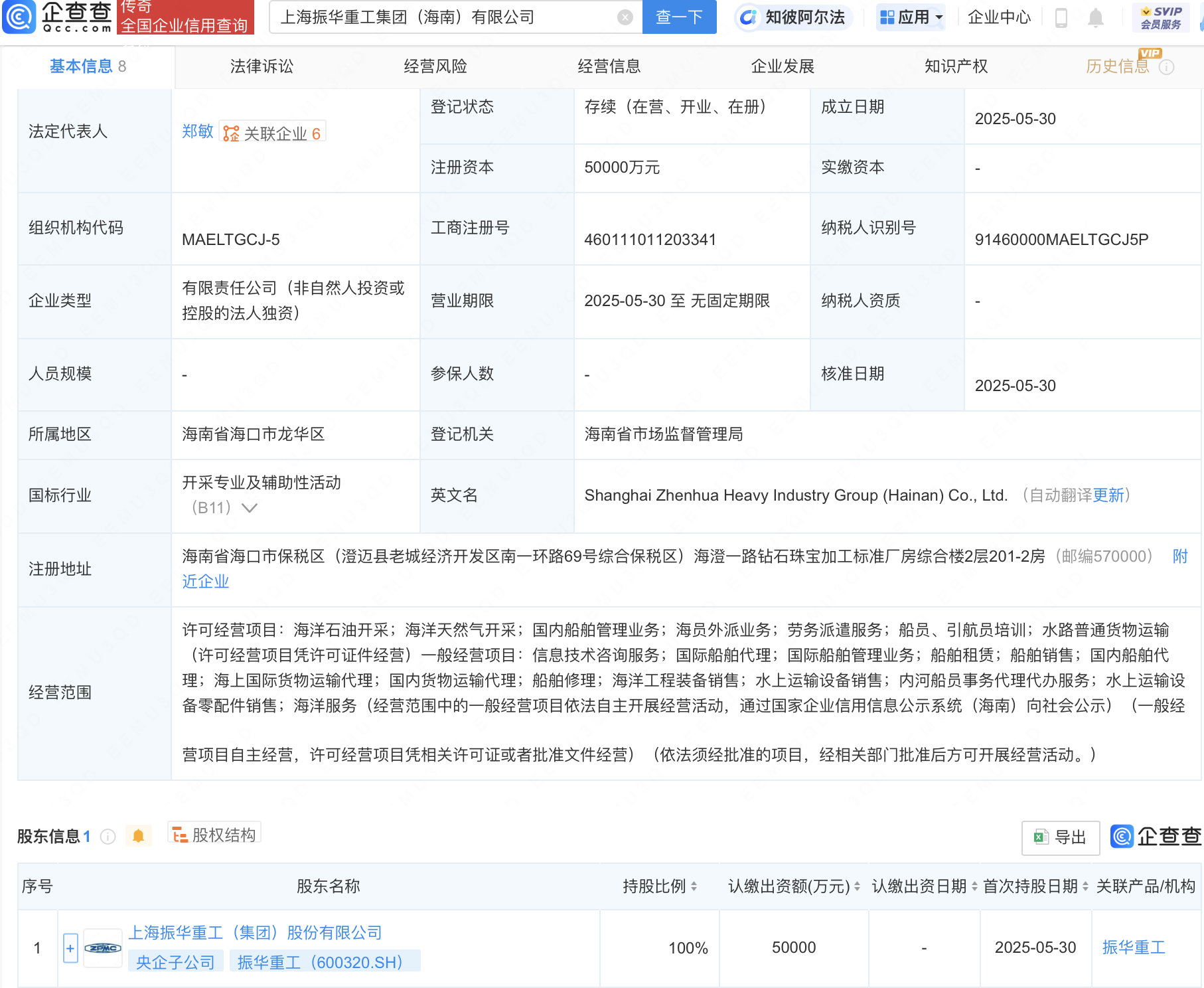Image resolution: width=1204 pixels, height=988 pixels.
Task: Open 知彼阿尔法 AI assistant
Action: (x=793, y=17)
